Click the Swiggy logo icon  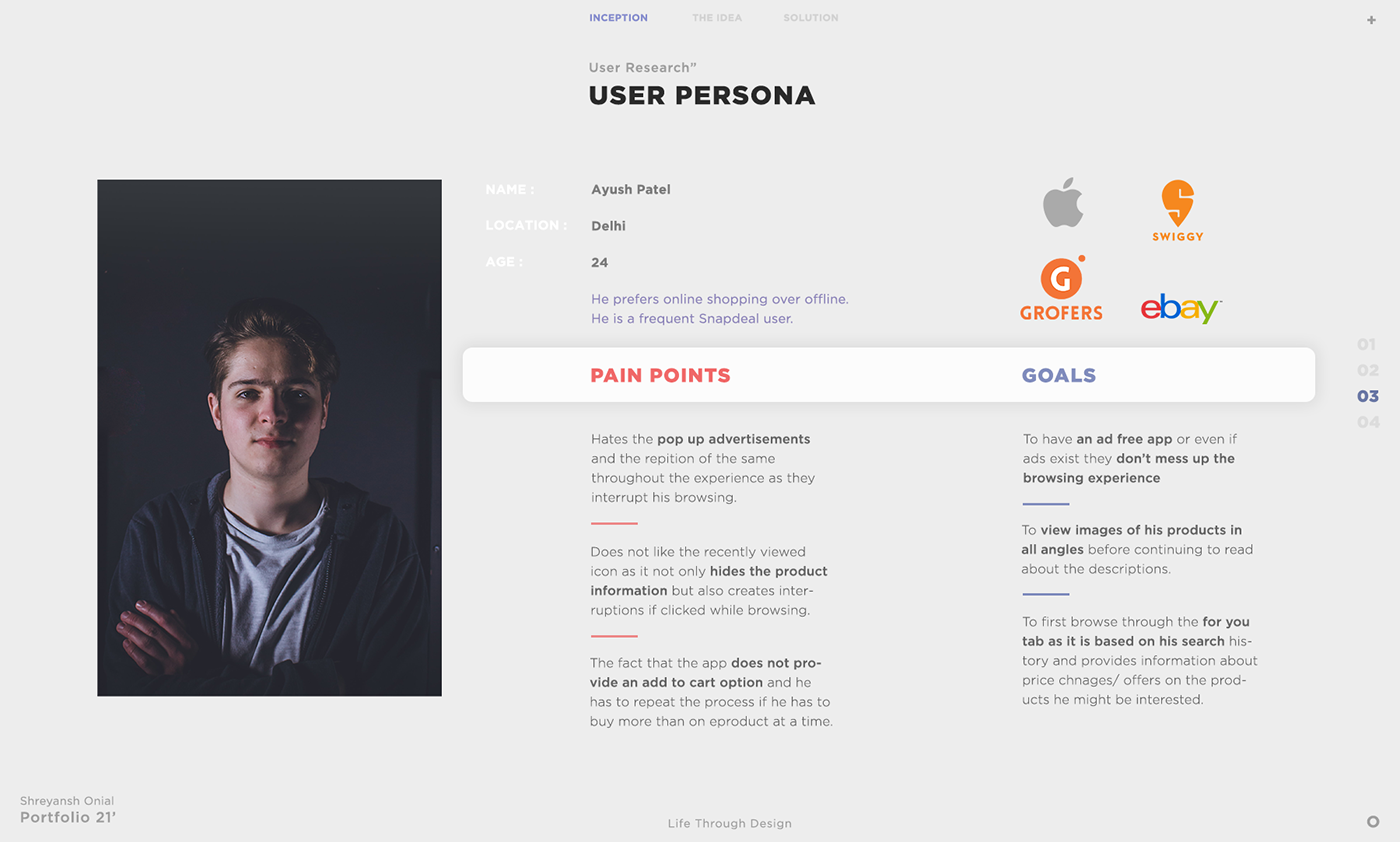click(1177, 210)
